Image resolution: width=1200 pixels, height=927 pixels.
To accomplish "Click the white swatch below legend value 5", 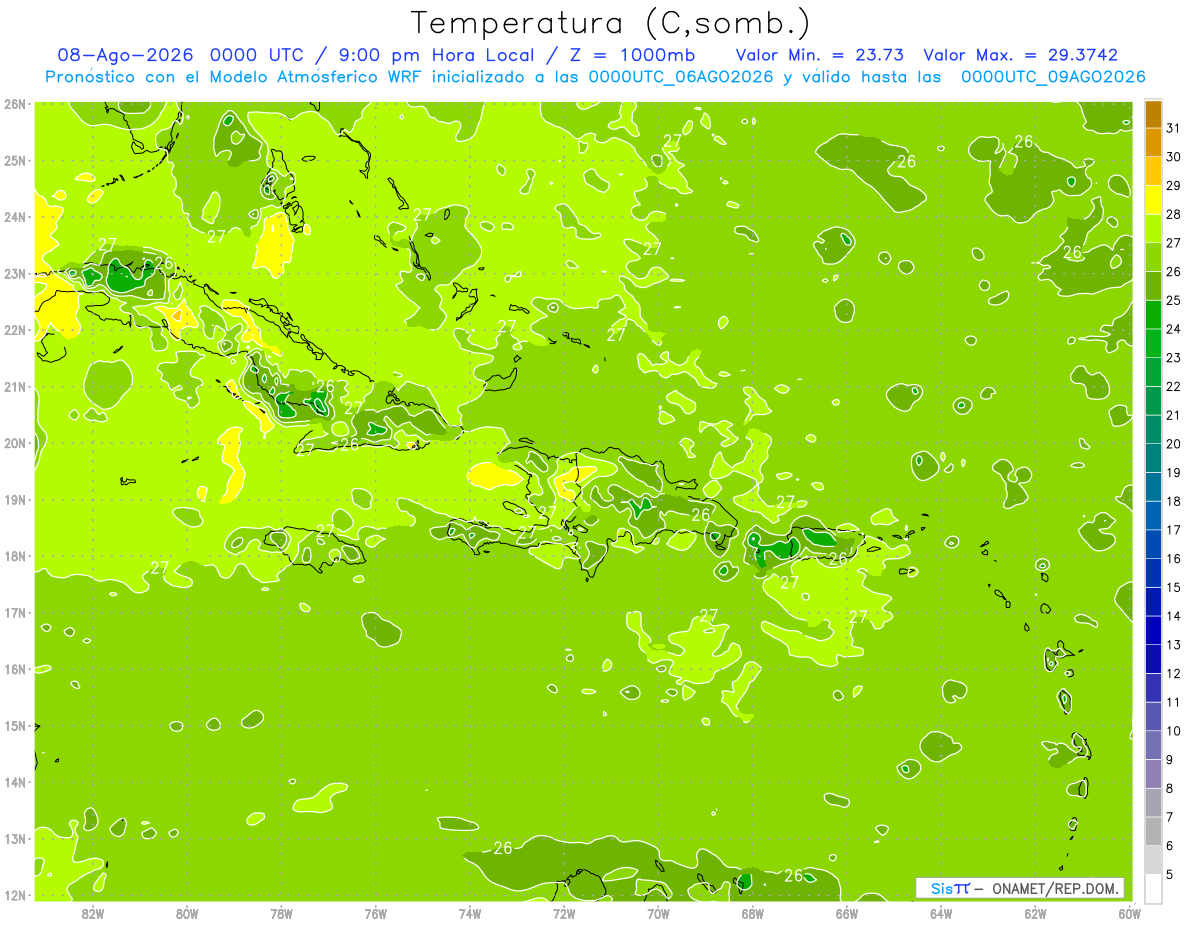I will (x=1153, y=888).
